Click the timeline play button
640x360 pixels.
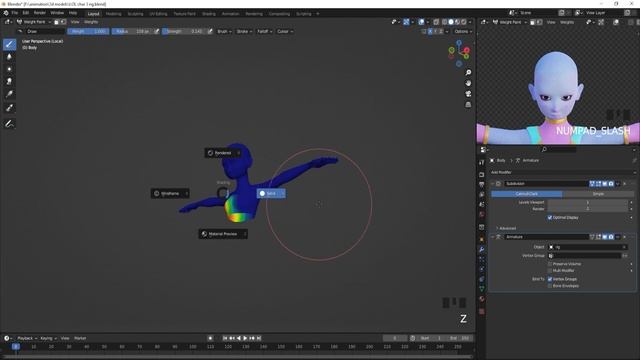click(245, 338)
